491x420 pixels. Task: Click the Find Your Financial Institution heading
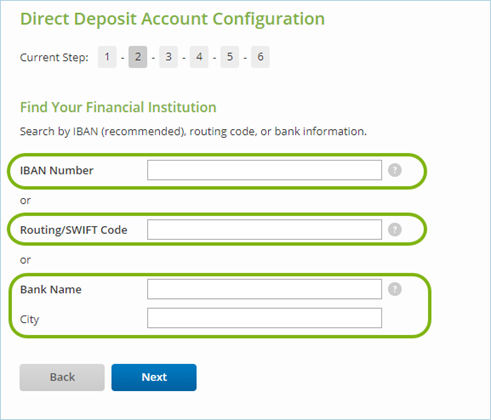[x=118, y=107]
